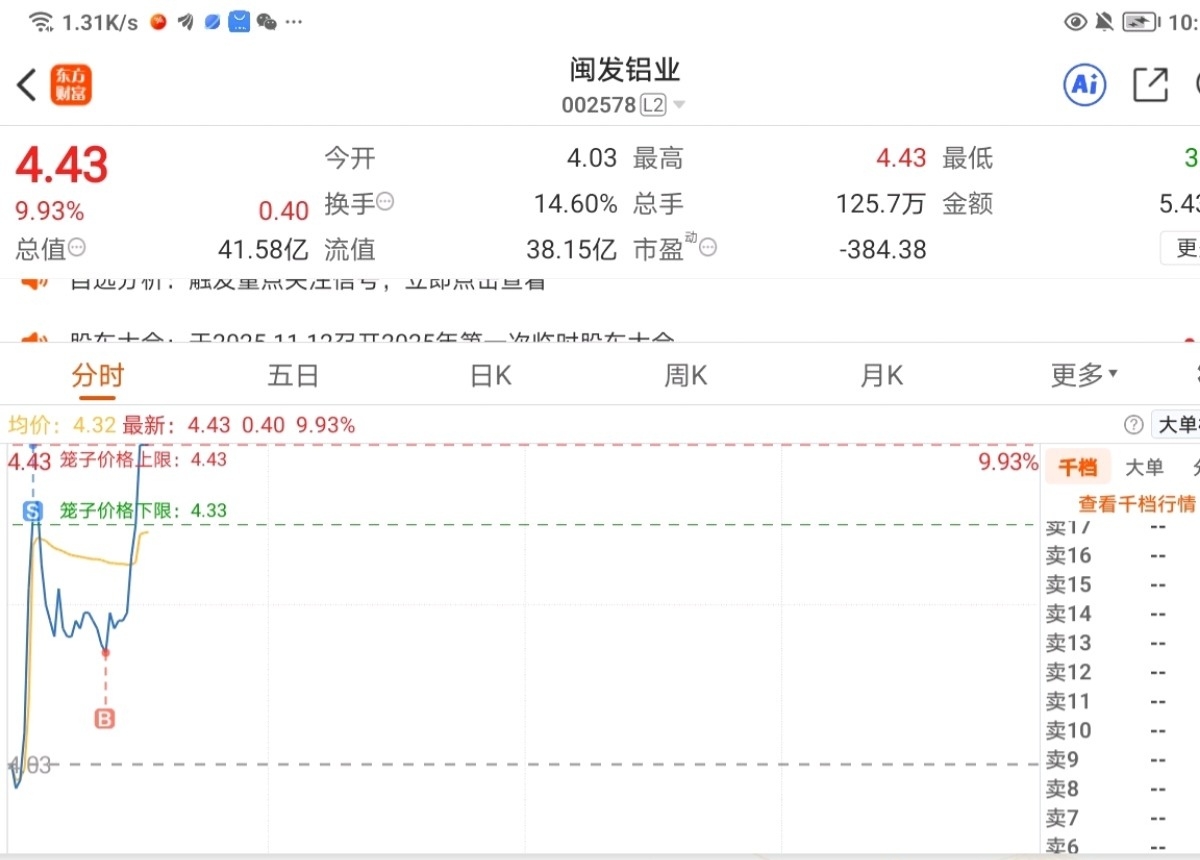Switch to the 日K tab
The width and height of the screenshot is (1200, 860).
(490, 375)
